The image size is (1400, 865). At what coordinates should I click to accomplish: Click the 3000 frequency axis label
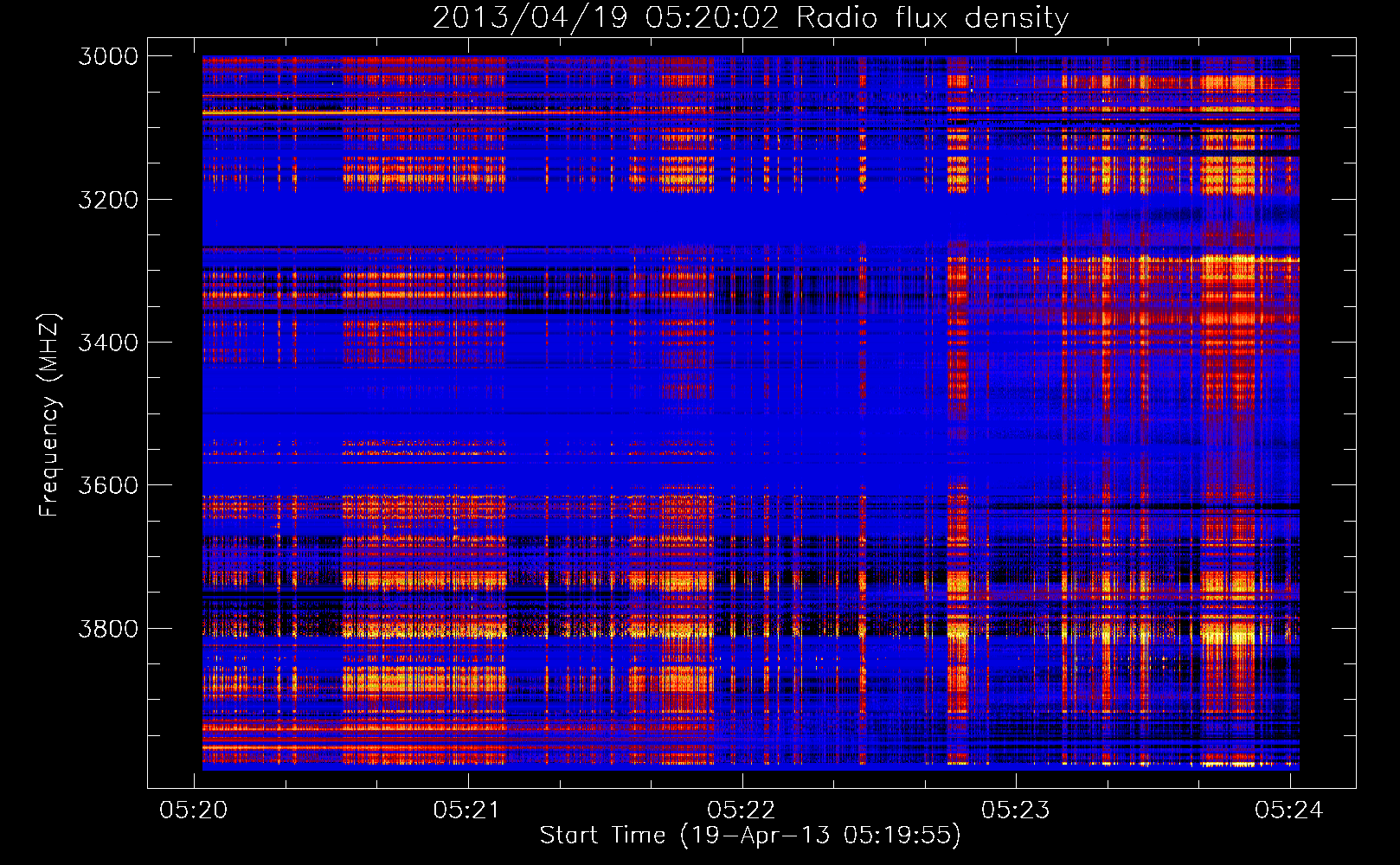tap(108, 56)
